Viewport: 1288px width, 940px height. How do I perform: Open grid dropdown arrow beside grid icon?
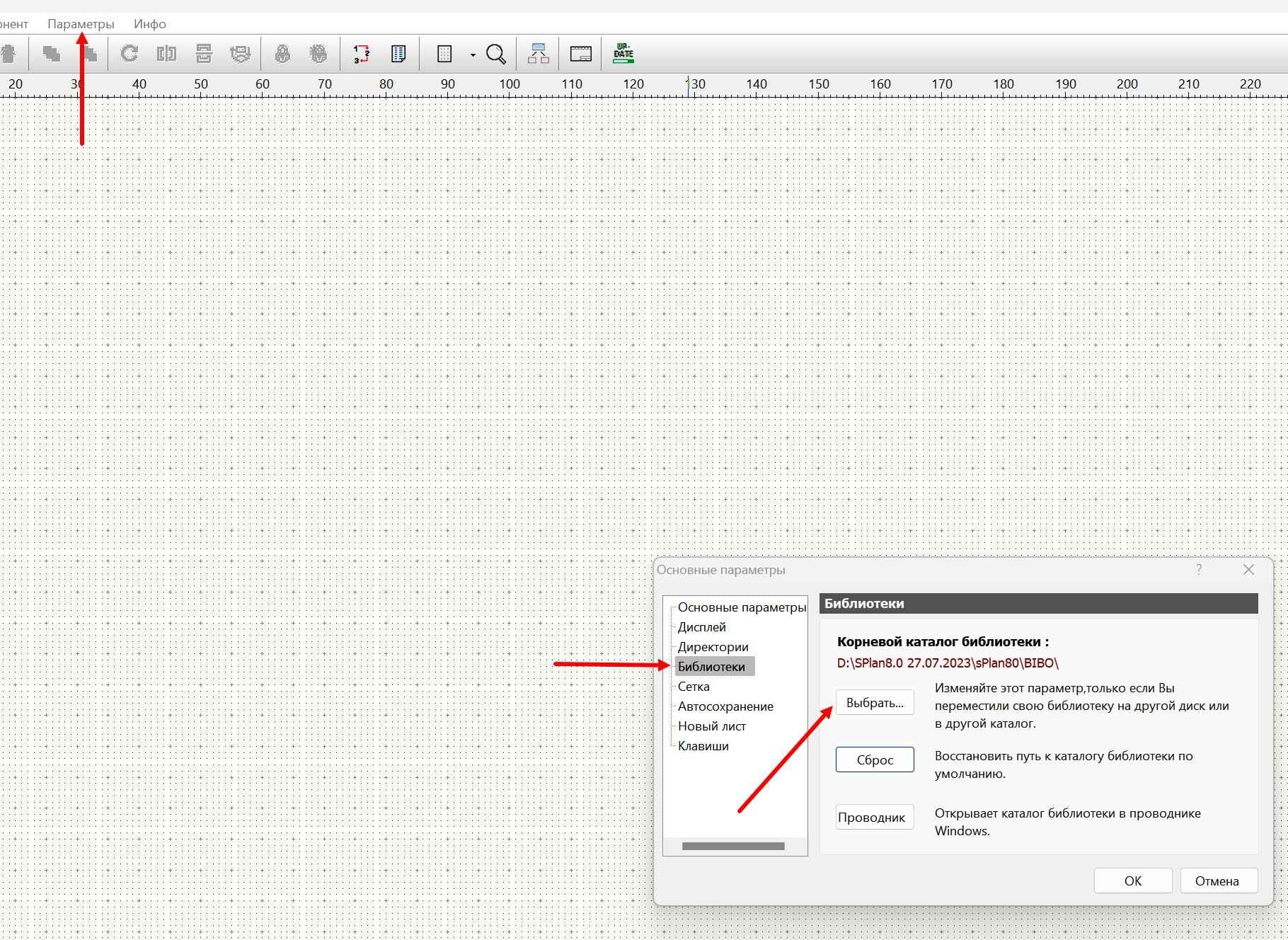472,55
